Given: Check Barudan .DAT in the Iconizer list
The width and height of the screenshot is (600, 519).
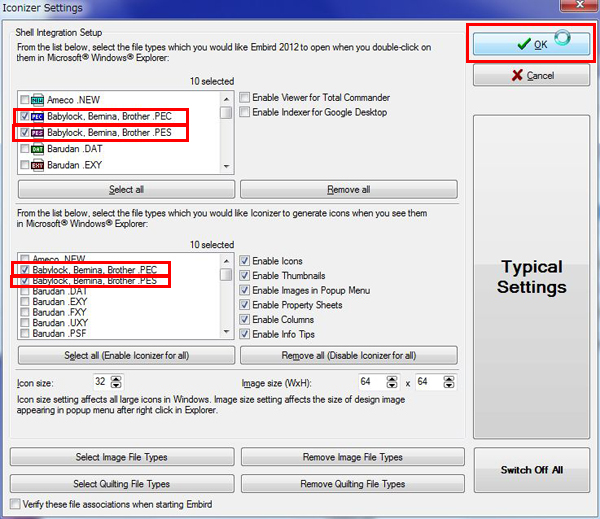Looking at the screenshot, I should (24, 291).
